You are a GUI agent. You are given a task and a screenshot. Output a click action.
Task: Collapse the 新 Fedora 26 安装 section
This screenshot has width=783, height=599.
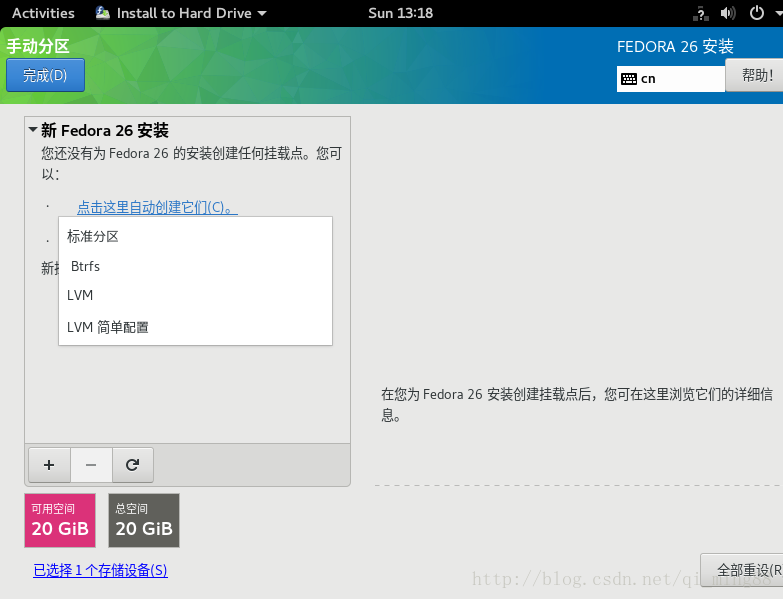click(33, 130)
